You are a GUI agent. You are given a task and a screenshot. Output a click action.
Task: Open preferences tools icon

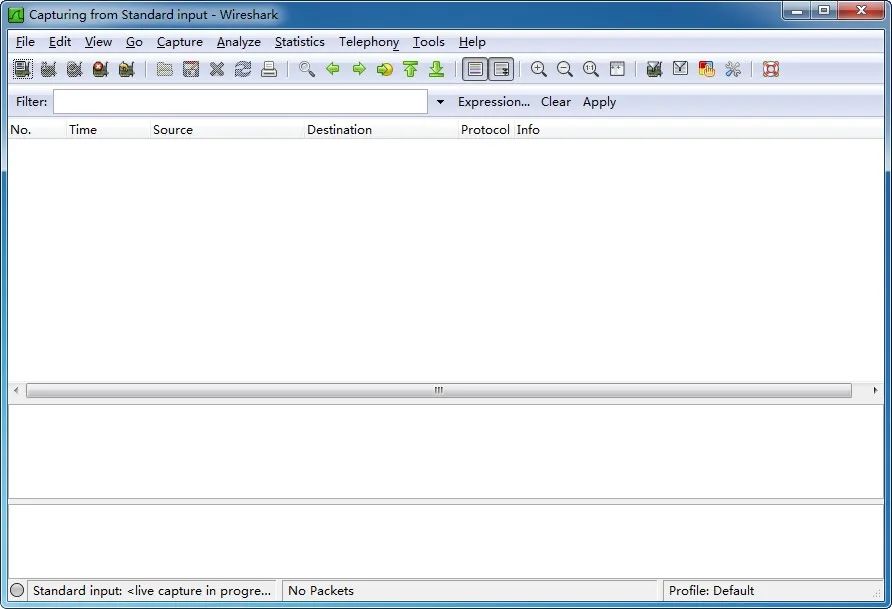[733, 69]
